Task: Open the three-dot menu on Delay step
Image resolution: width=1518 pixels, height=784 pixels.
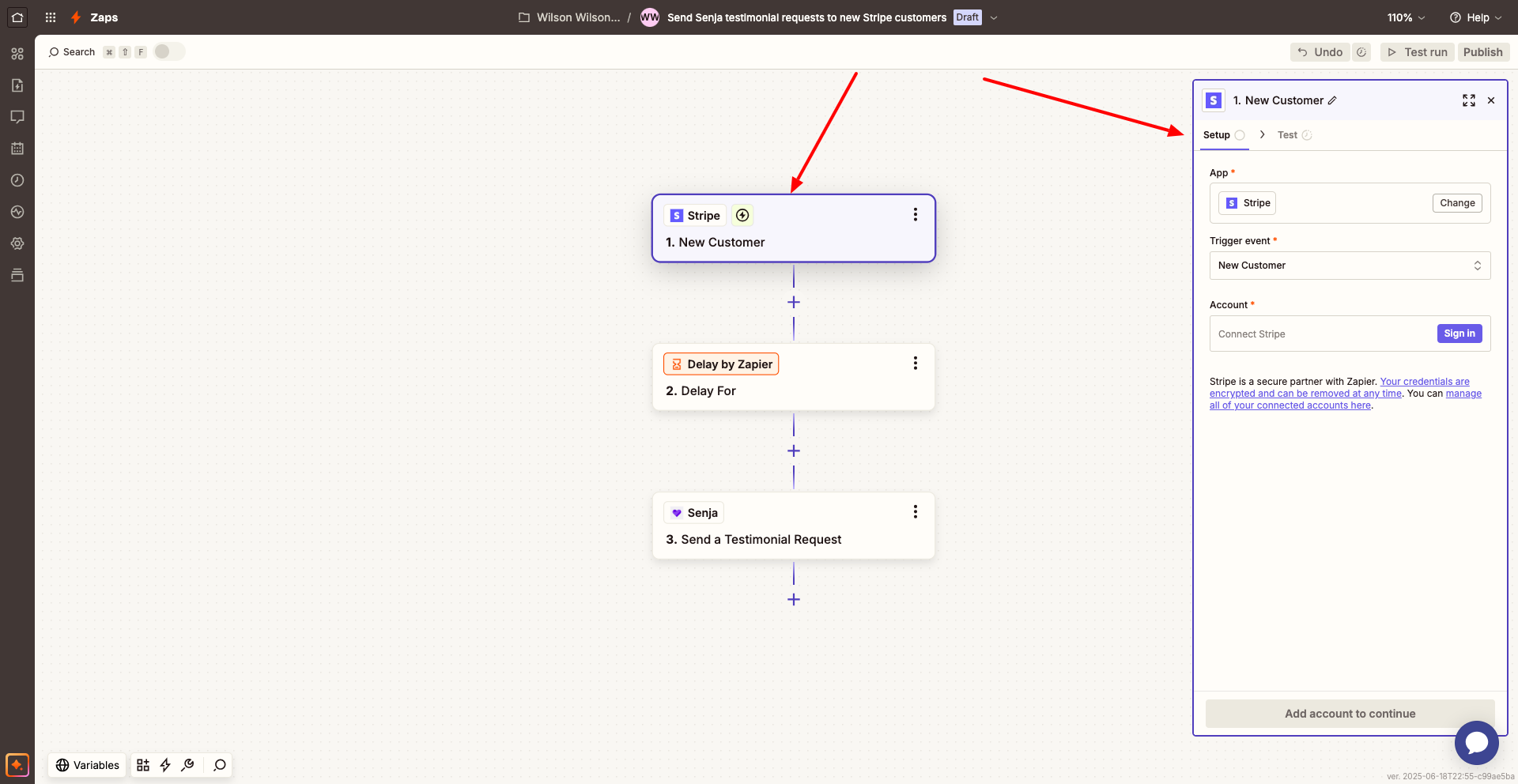Action: click(916, 364)
